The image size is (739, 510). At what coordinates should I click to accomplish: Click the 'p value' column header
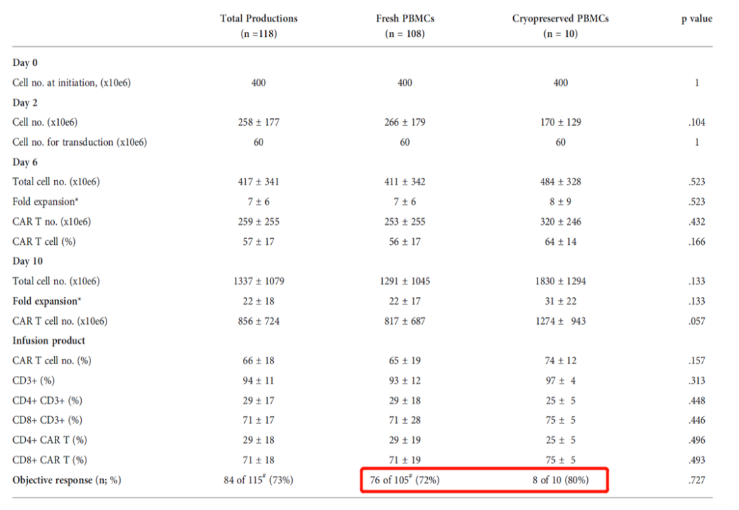pyautogui.click(x=696, y=18)
